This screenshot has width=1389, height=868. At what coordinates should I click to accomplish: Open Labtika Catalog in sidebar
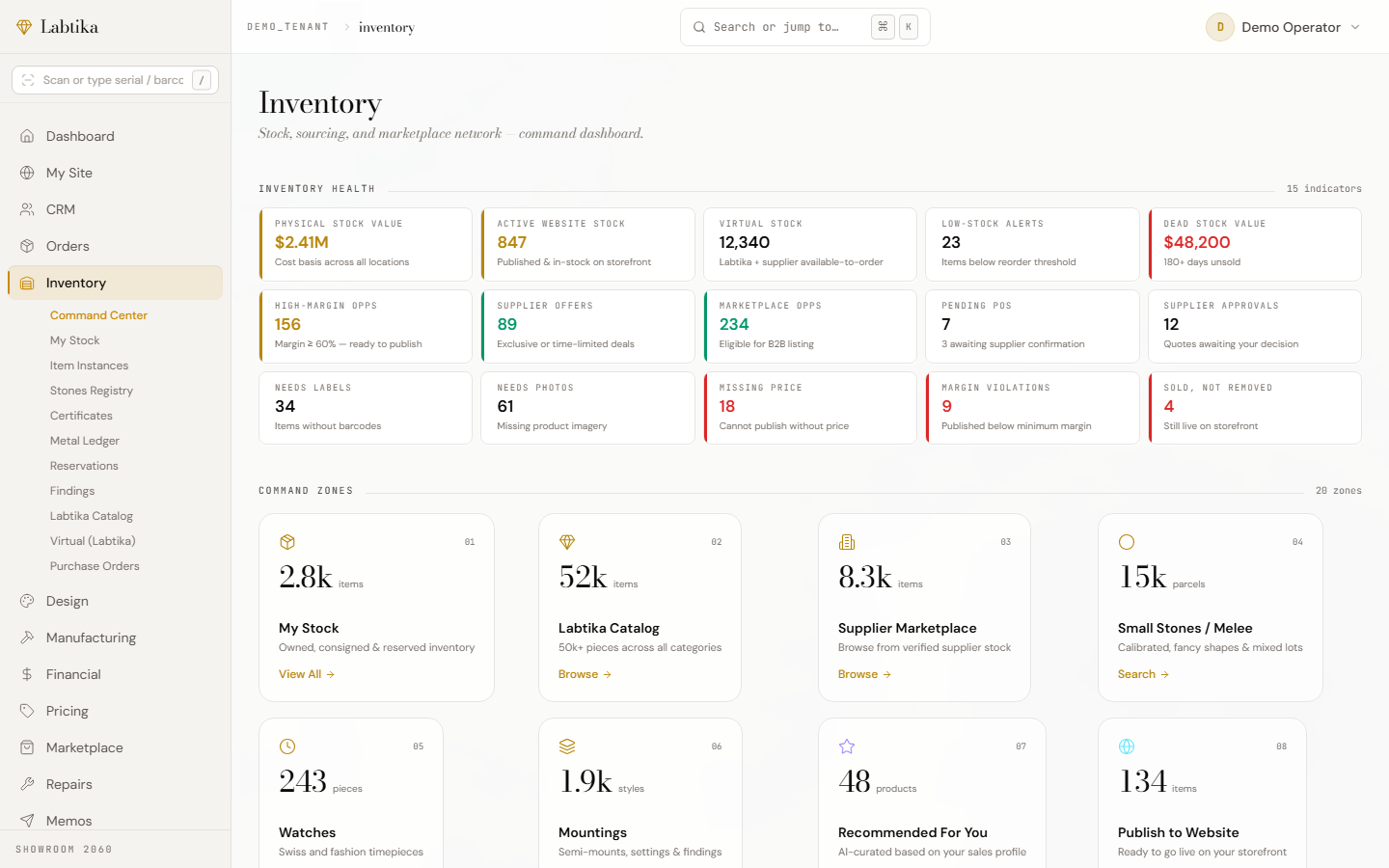point(92,516)
